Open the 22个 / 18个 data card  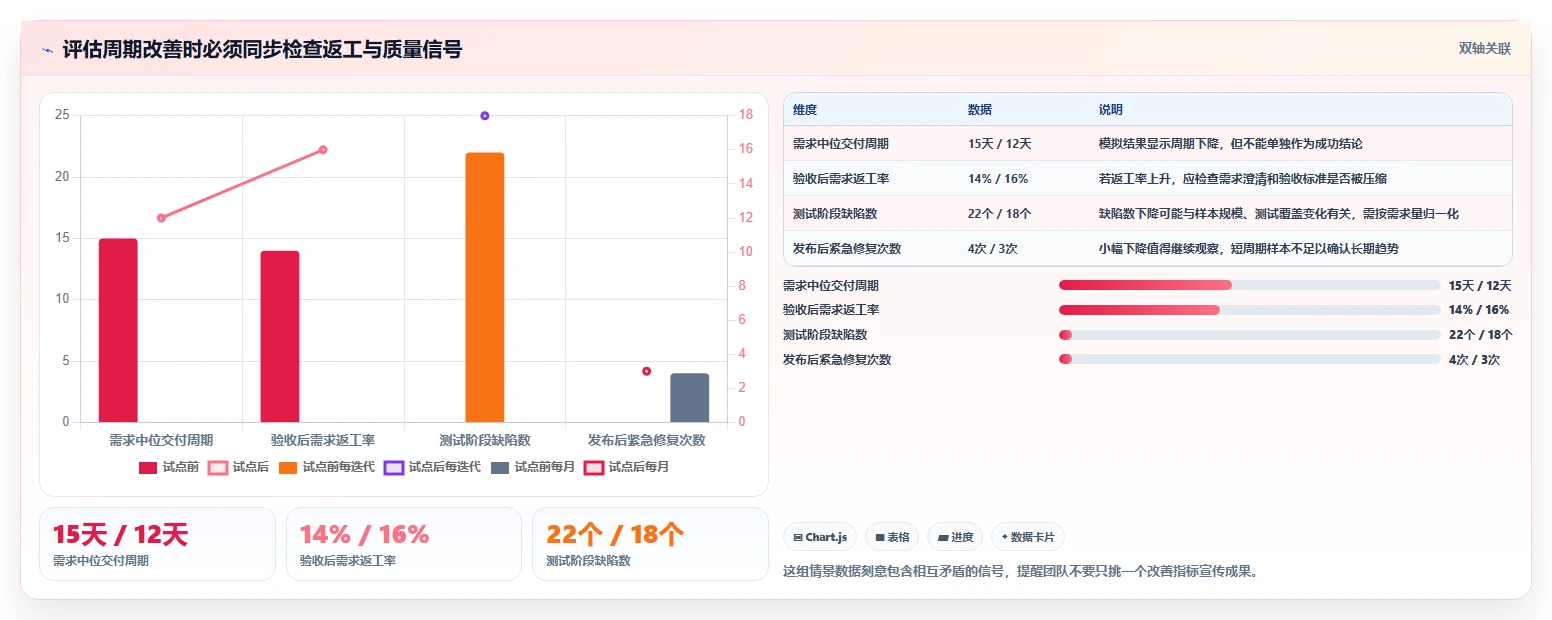(x=650, y=544)
